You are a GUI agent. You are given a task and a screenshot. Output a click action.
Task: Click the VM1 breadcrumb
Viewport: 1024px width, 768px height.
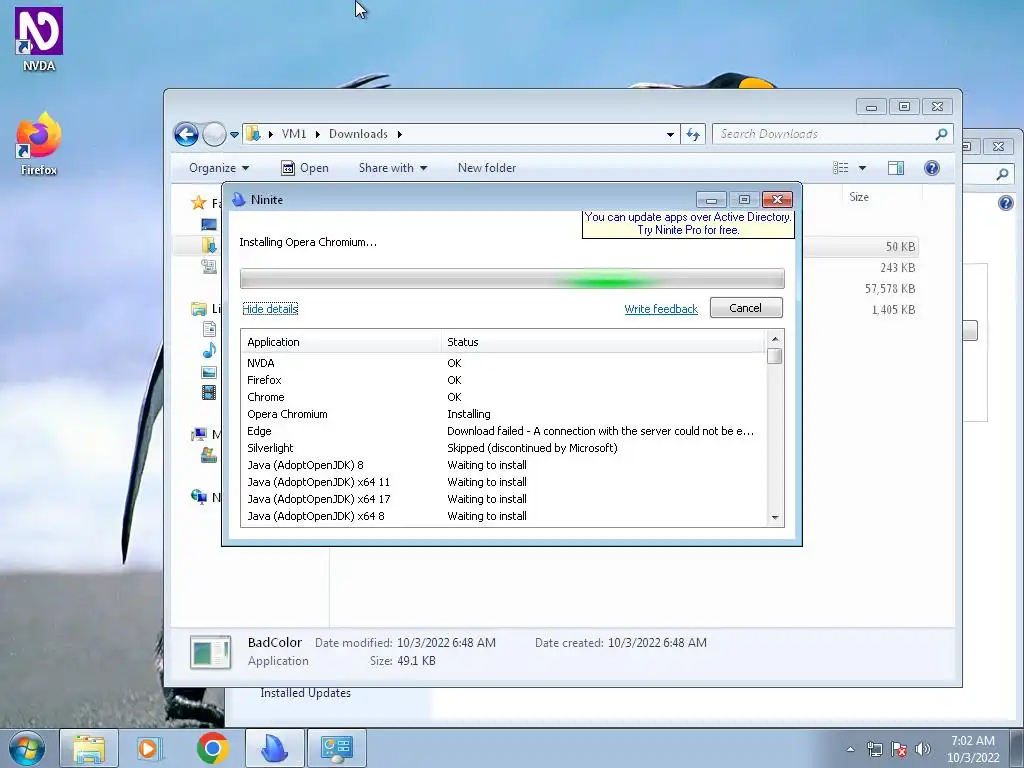coord(293,134)
